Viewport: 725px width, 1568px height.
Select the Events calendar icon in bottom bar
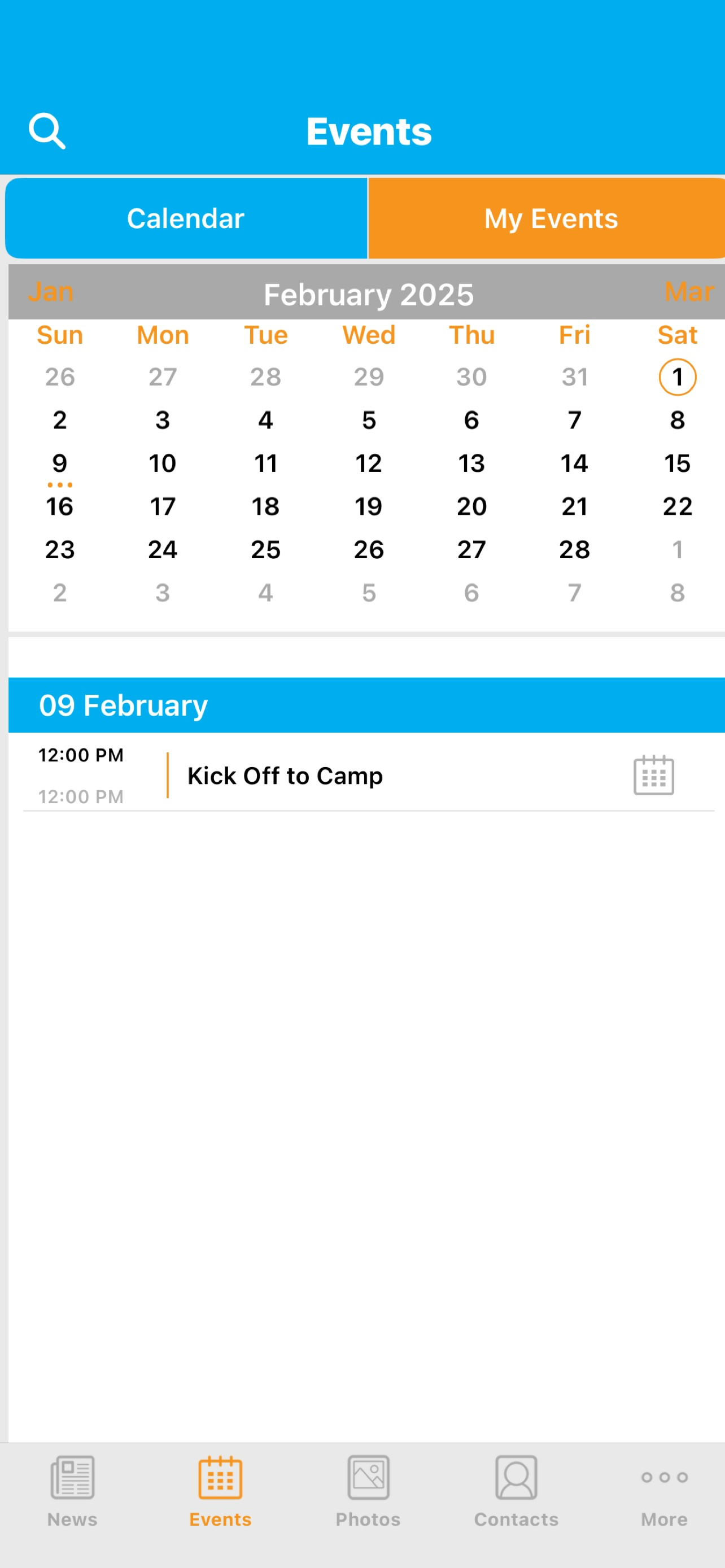220,1477
